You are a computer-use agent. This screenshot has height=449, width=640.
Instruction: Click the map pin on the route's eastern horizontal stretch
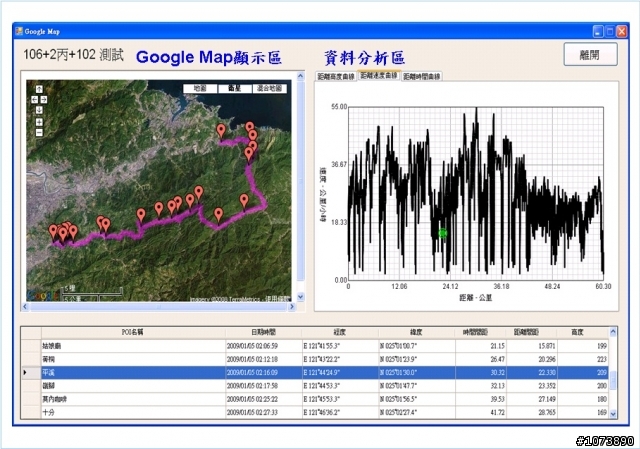(244, 201)
